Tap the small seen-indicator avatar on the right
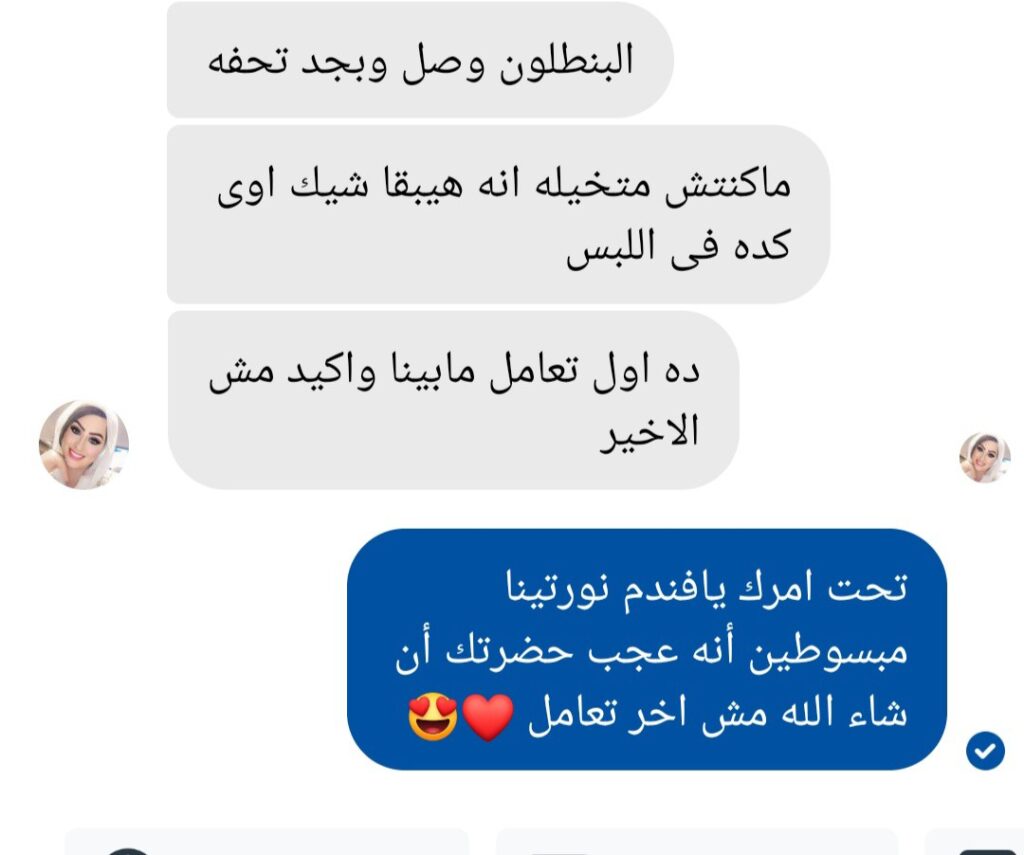The image size is (1024, 855). (x=985, y=458)
